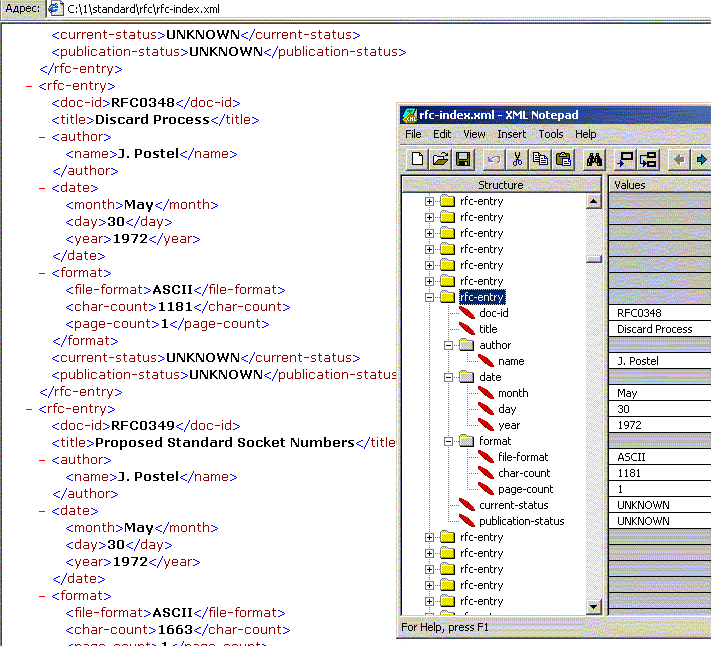Open the View menu
This screenshot has width=711, height=646.
pyautogui.click(x=474, y=134)
